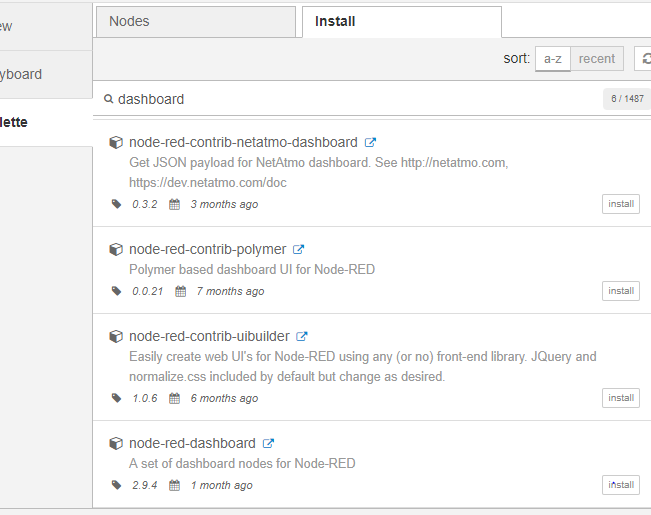Click 'Get JSON payload for NetAtmo' description

[x=319, y=172]
